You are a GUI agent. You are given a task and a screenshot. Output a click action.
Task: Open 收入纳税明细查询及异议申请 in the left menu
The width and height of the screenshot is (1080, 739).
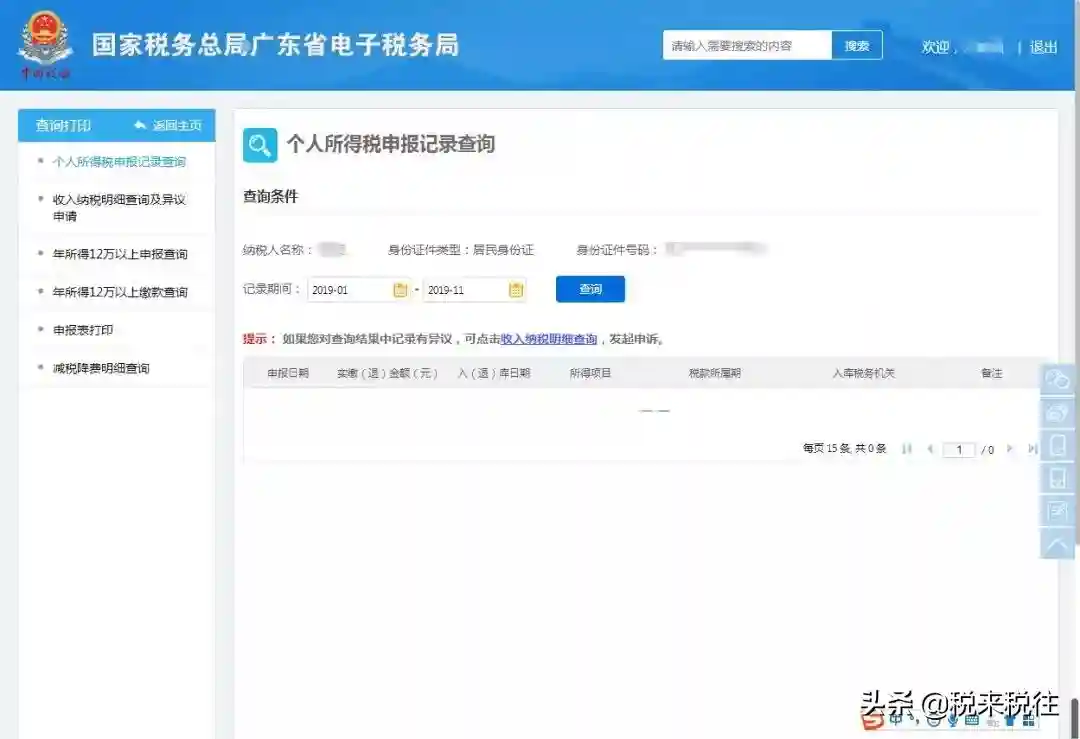pyautogui.click(x=119, y=207)
